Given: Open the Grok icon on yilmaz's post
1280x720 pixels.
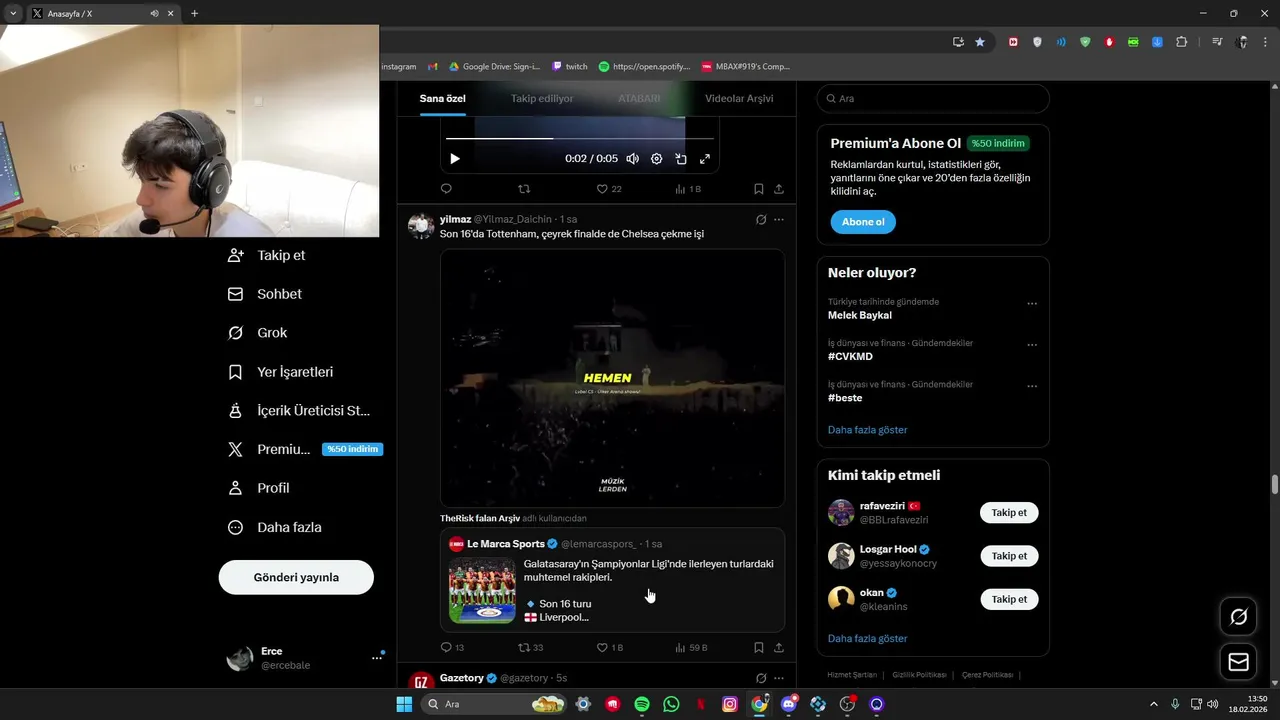Looking at the screenshot, I should point(761,219).
